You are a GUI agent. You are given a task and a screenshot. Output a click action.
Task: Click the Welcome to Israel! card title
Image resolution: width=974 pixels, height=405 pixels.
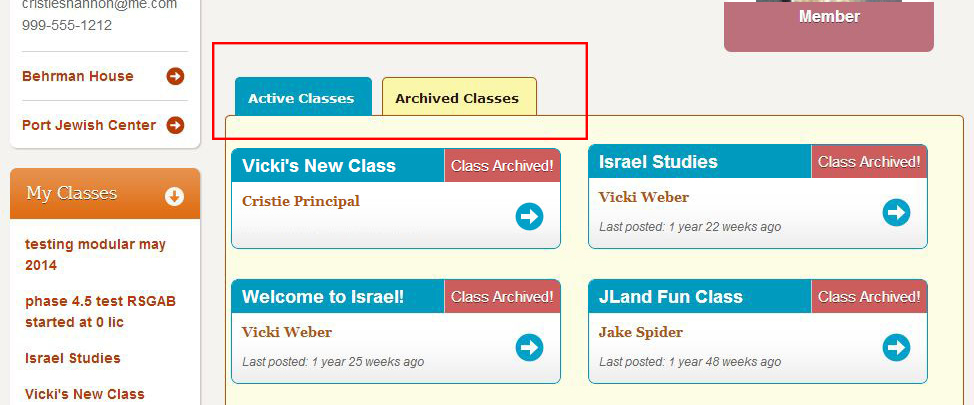click(323, 297)
